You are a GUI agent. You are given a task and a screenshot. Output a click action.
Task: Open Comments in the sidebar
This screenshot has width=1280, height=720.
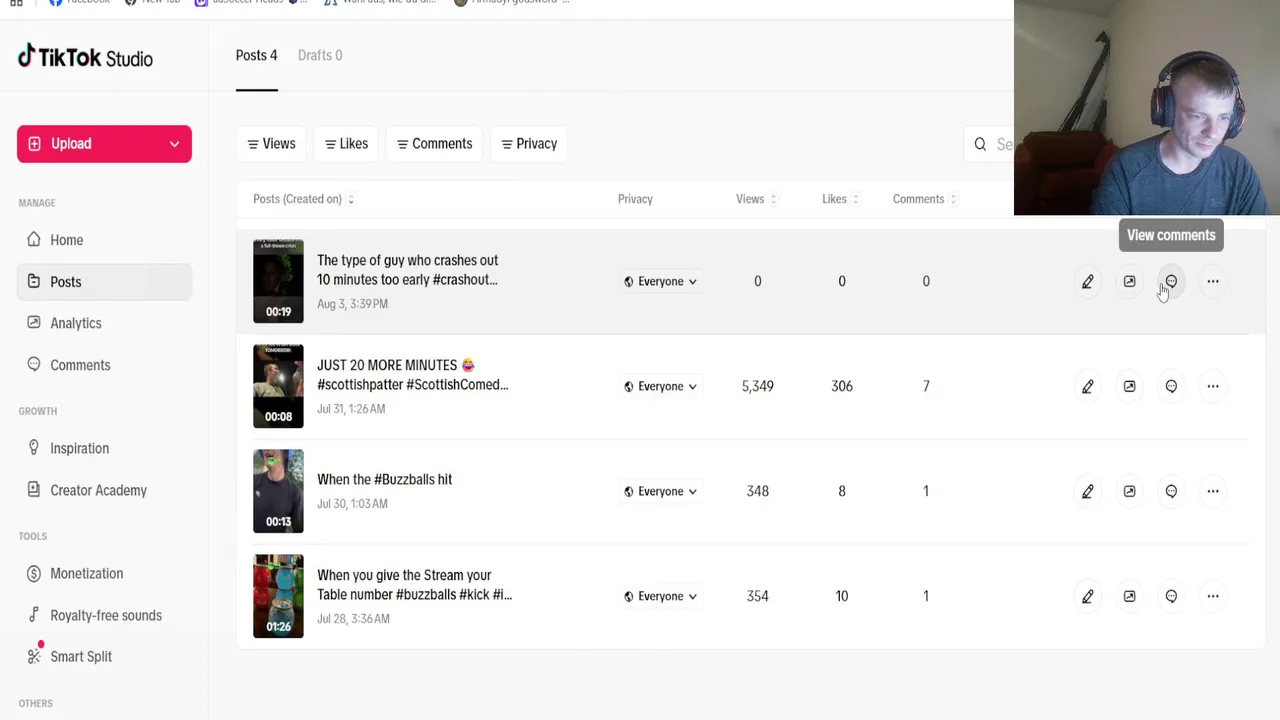pos(104,365)
